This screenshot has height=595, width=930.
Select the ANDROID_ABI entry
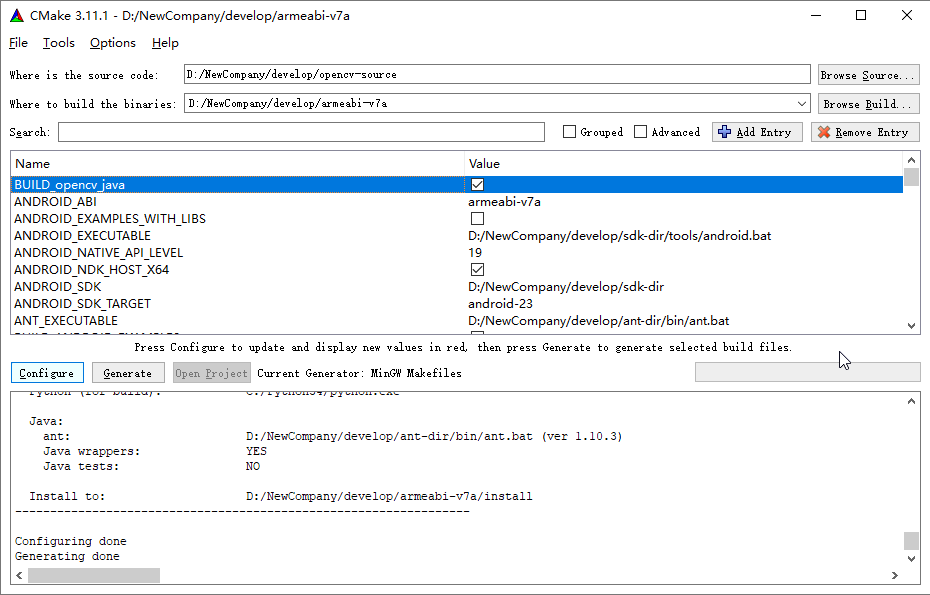point(55,202)
